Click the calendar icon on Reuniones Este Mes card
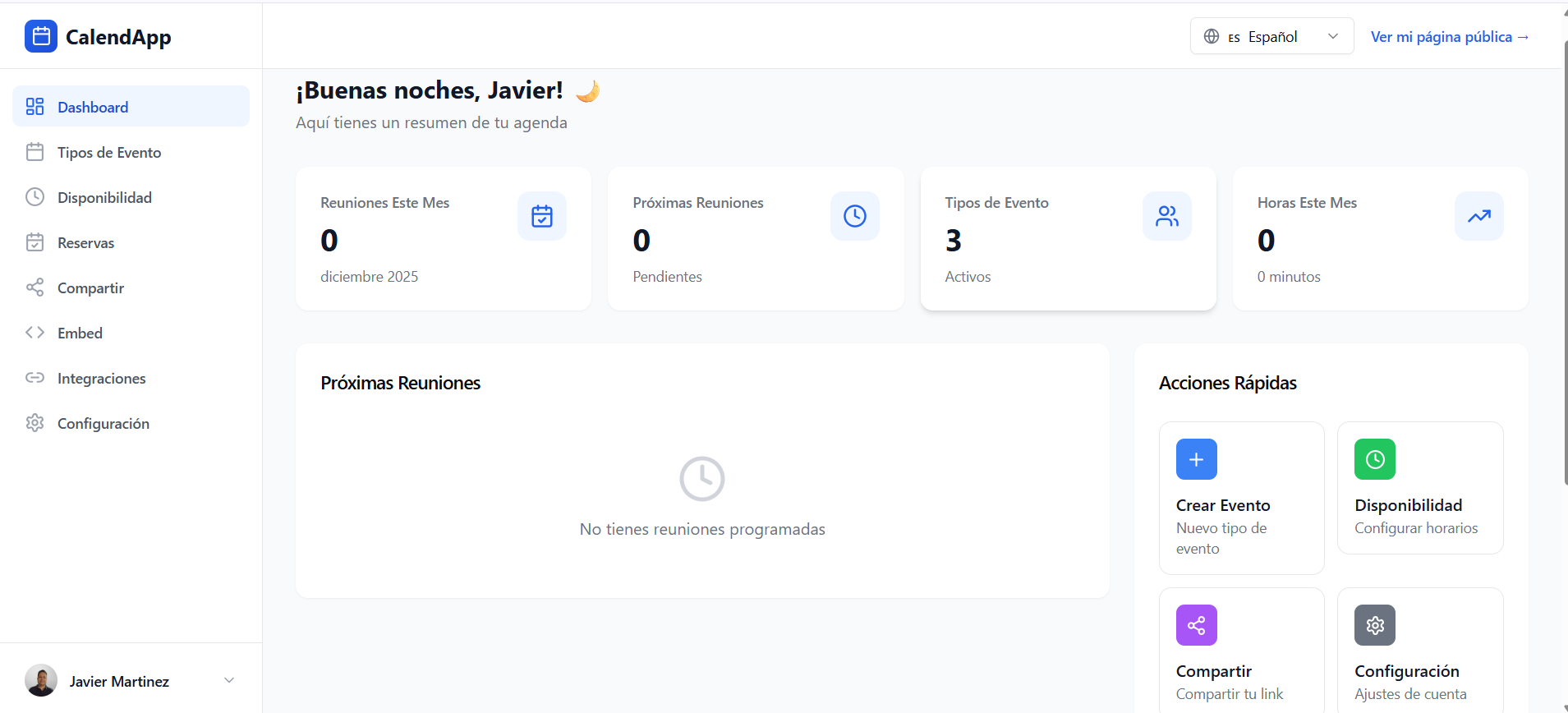 (x=542, y=216)
